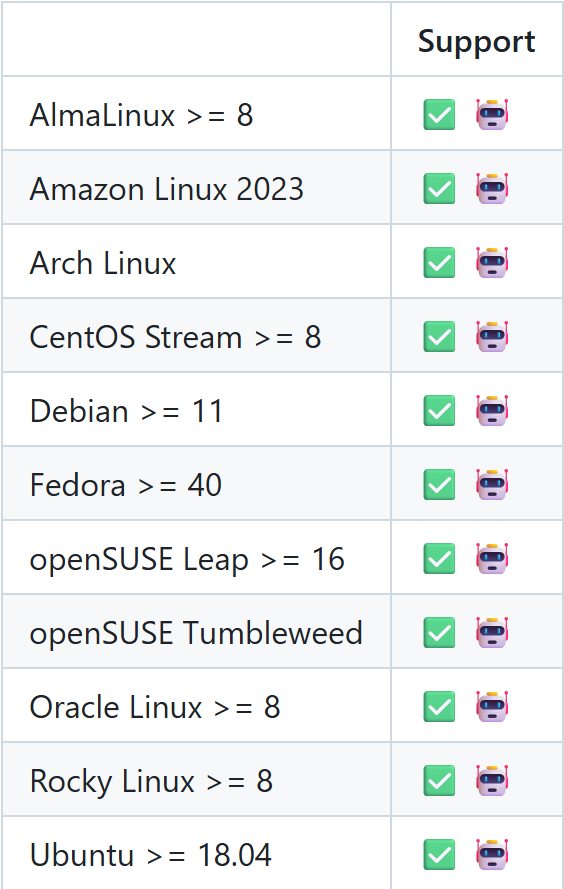Click the green checkmark for openSUSE Tumbleweed
The width and height of the screenshot is (564, 889).
point(439,633)
